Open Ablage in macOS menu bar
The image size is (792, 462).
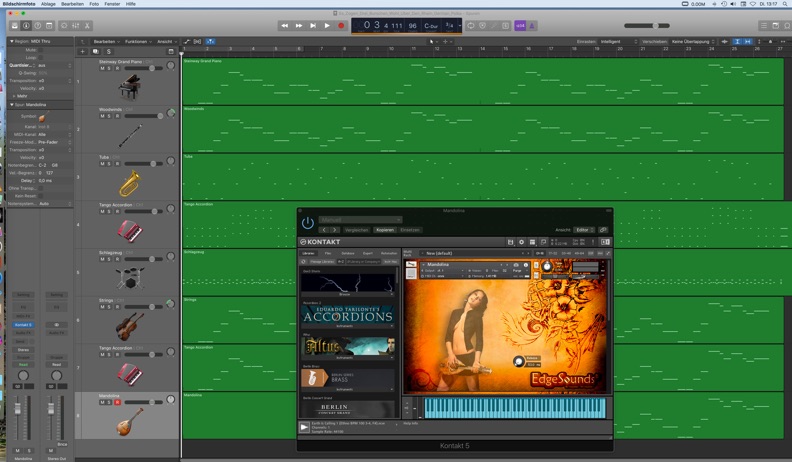48,4
